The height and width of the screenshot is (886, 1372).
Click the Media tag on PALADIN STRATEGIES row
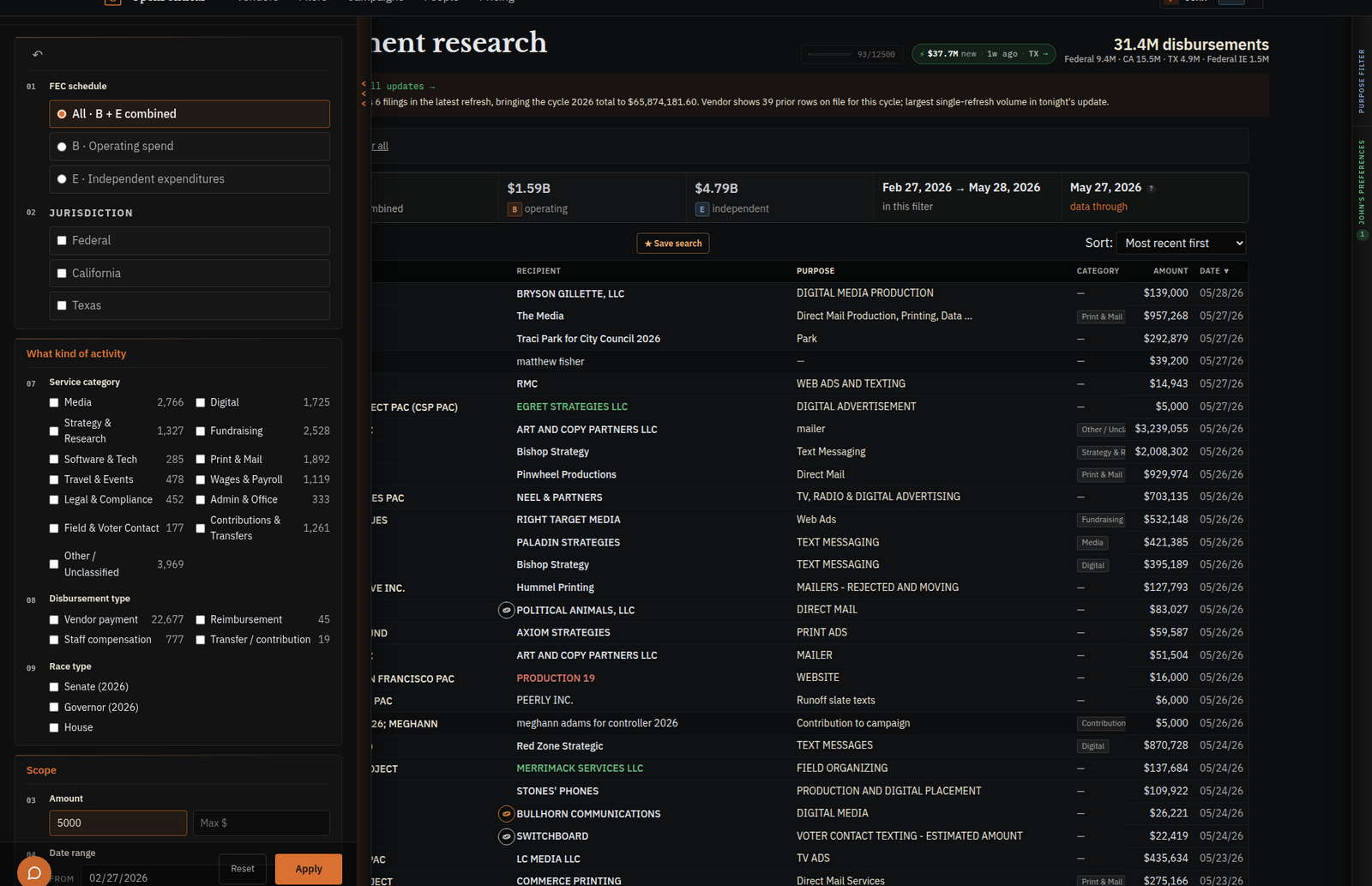point(1092,543)
